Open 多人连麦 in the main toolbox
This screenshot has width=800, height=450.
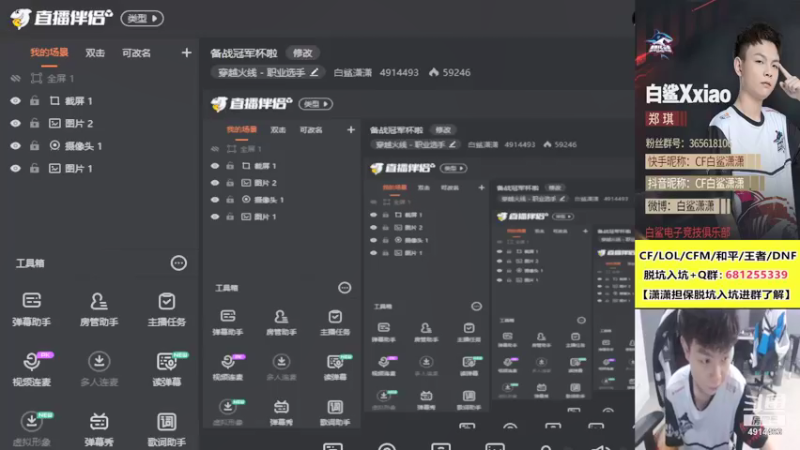tap(99, 368)
